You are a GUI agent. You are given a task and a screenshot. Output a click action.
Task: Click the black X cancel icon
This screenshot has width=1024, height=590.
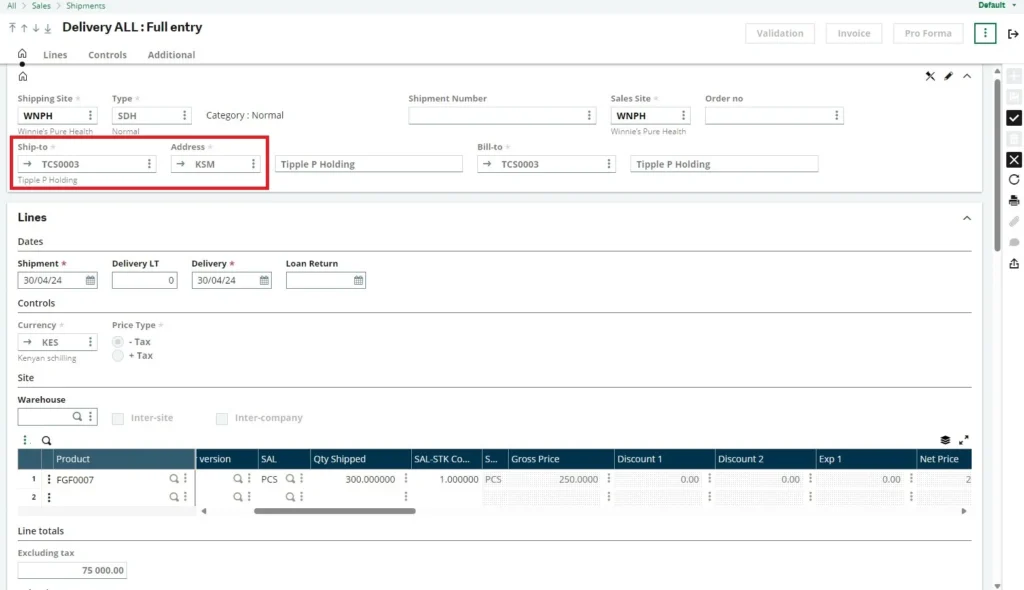(1014, 160)
